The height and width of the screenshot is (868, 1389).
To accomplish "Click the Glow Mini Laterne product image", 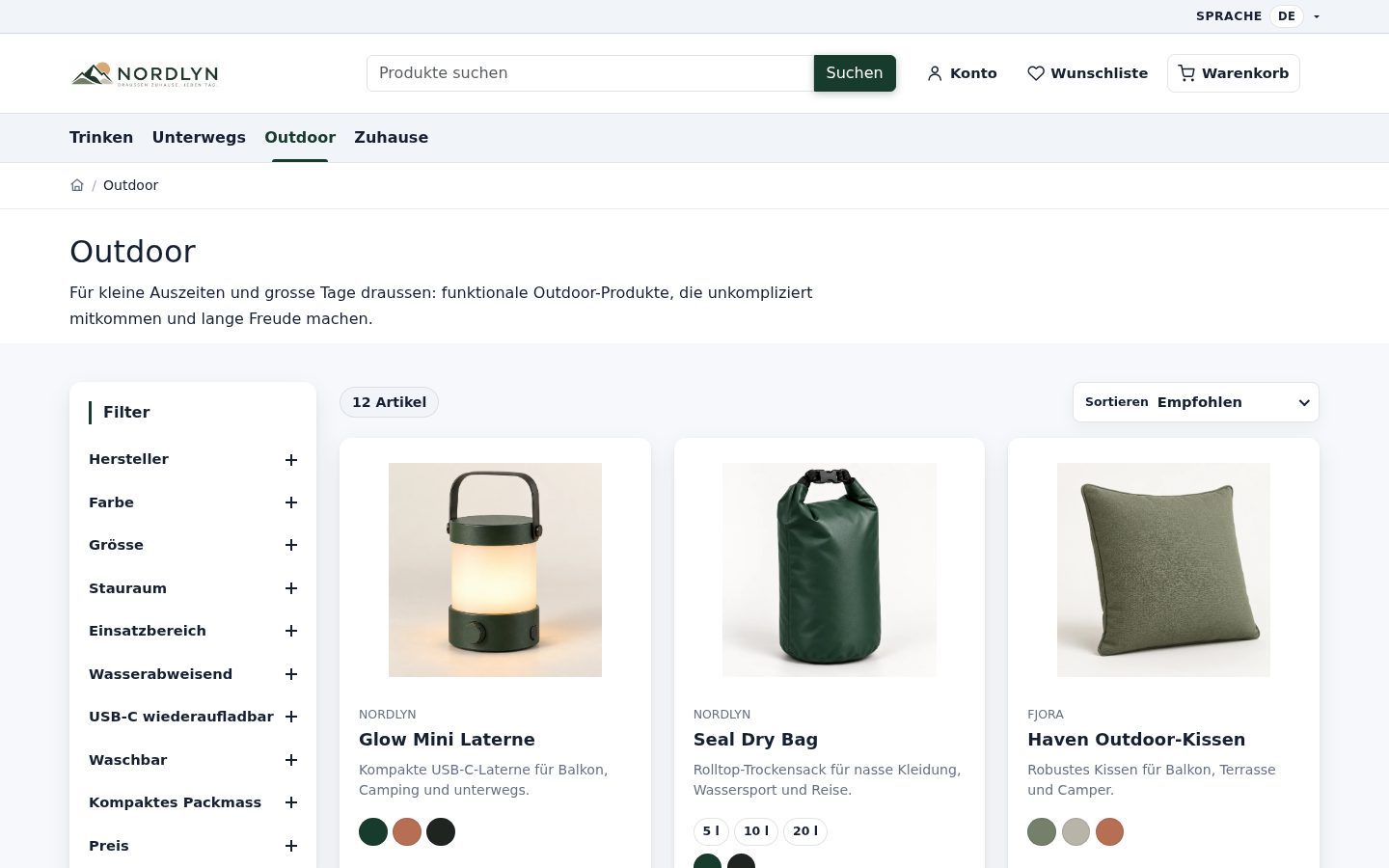I will [x=495, y=570].
